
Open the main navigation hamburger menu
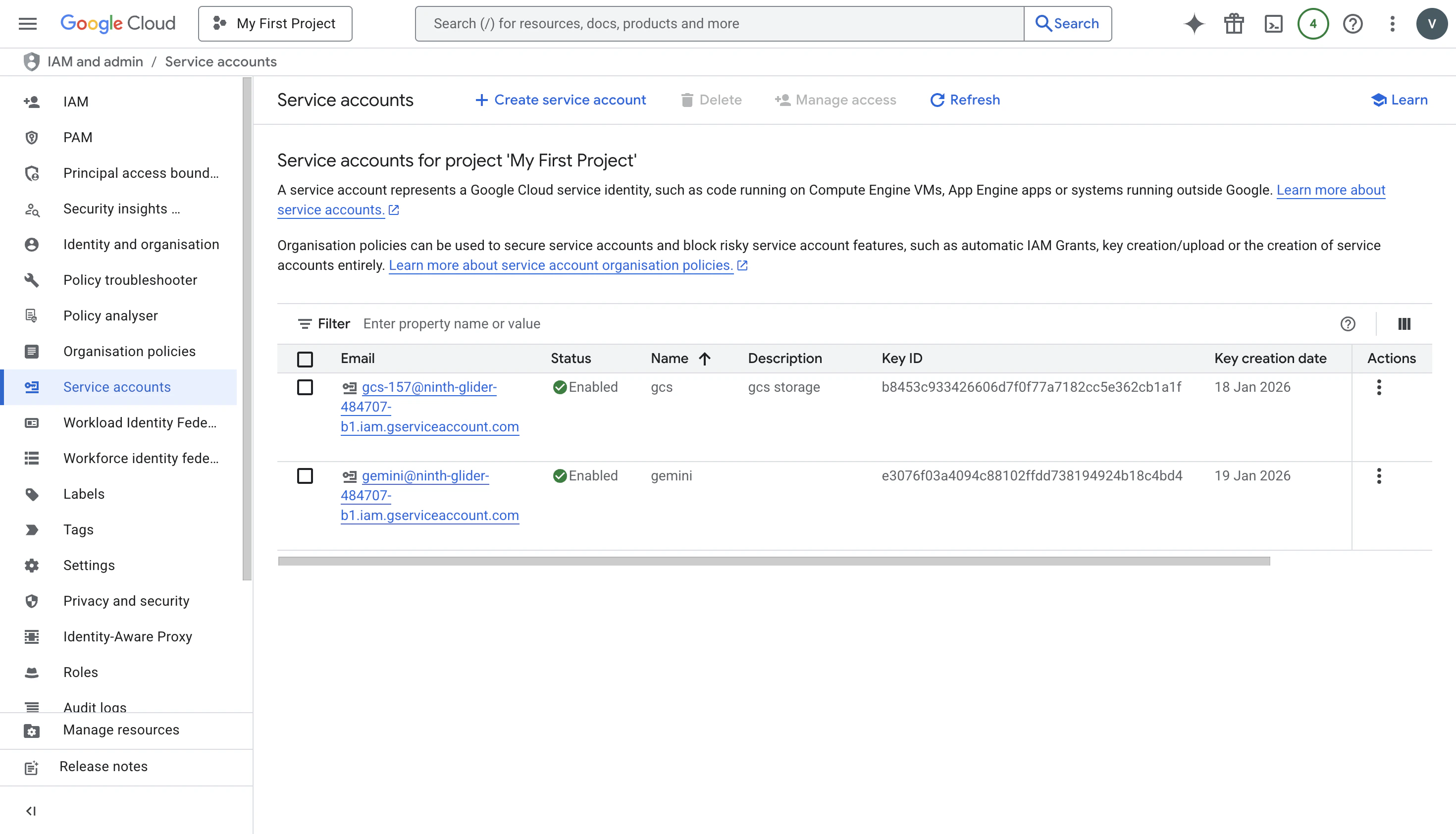[28, 23]
